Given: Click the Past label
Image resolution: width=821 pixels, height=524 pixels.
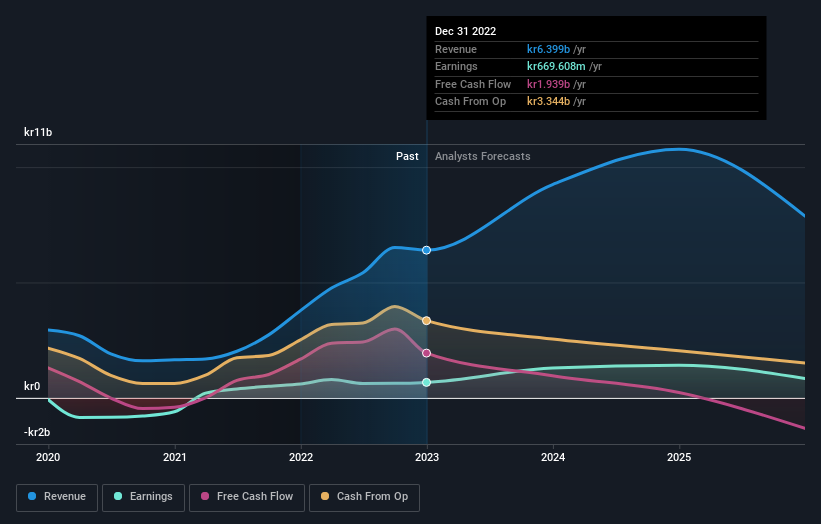Looking at the screenshot, I should point(407,157).
